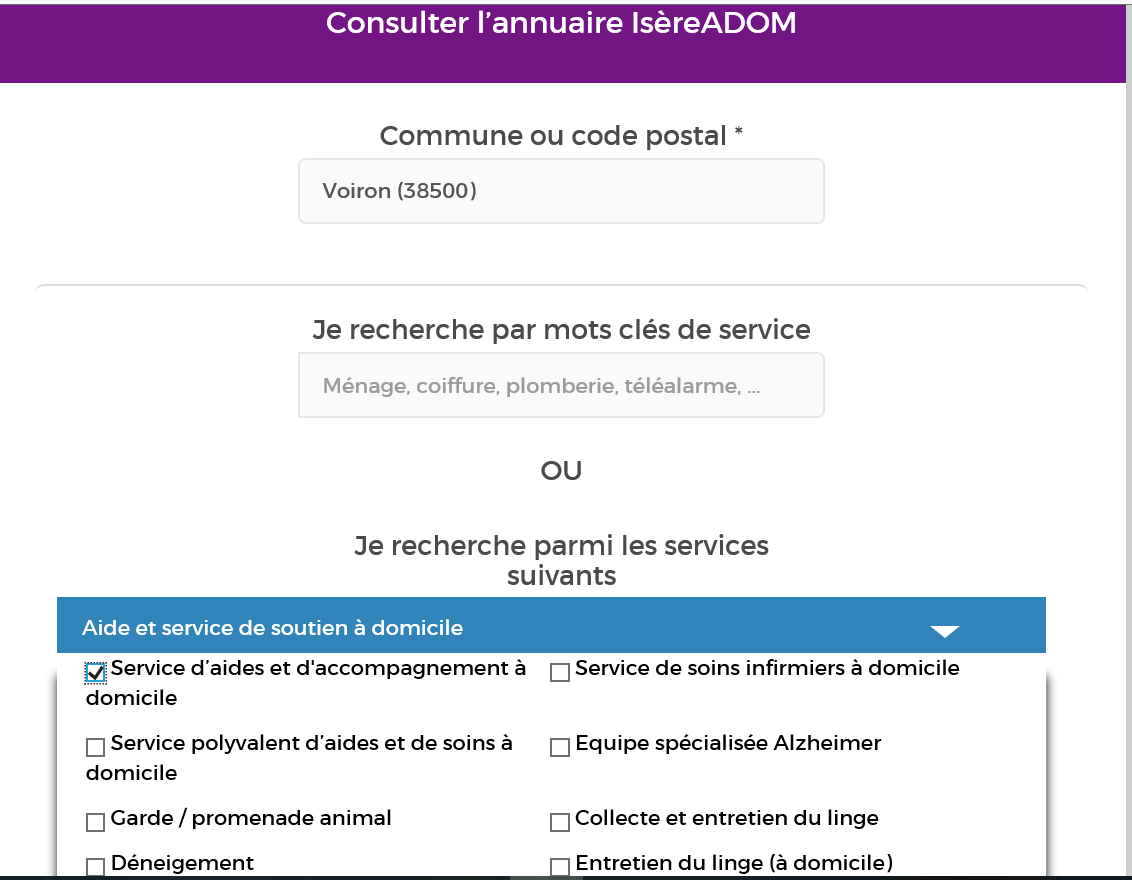The image size is (1132, 880).
Task: Enable Service polyvalent d'aides et de soins checkbox
Action: point(95,747)
